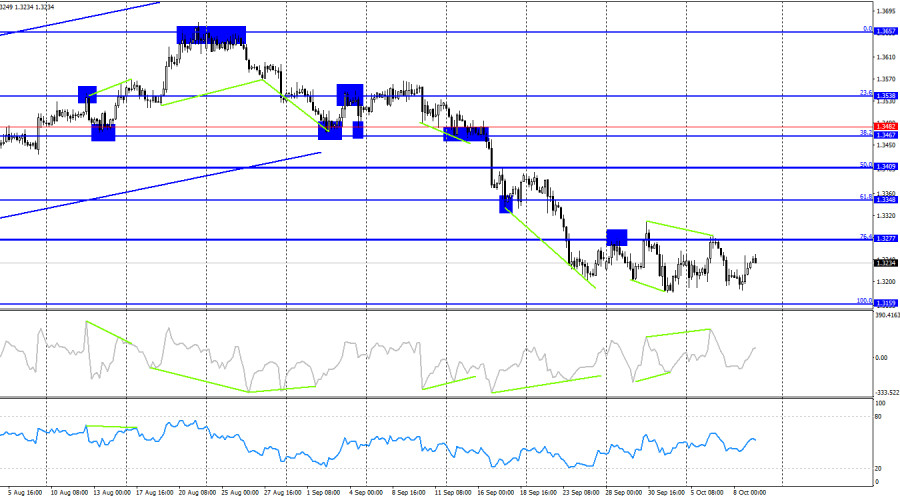Click the 1.3159 blue price tag

[x=886, y=303]
